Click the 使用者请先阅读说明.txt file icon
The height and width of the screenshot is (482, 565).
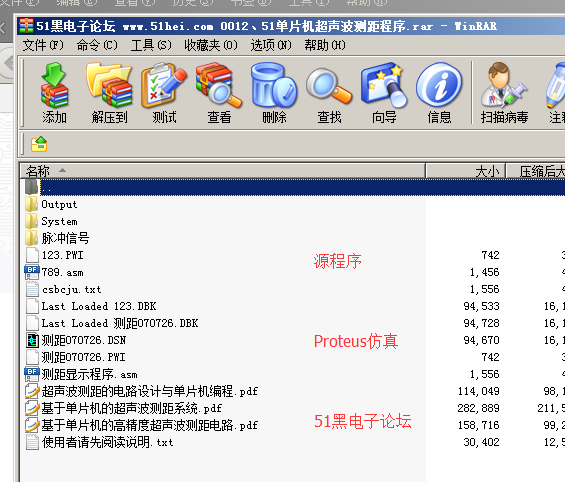pyautogui.click(x=32, y=442)
